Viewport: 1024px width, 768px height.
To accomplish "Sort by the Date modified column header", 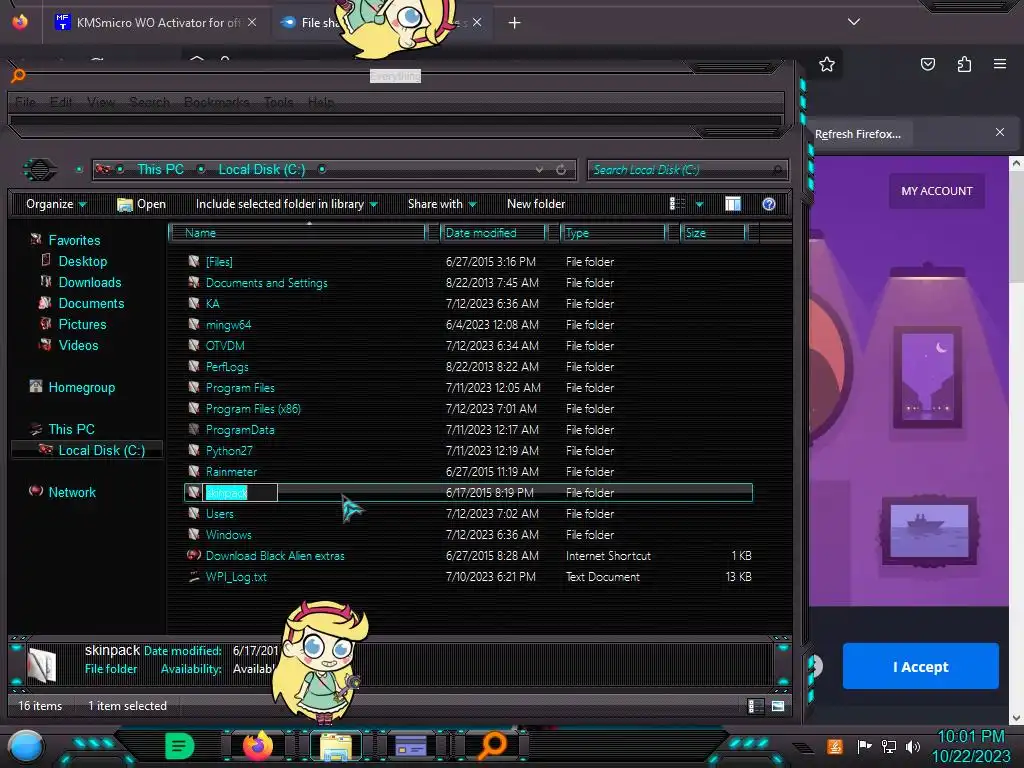I will (x=493, y=232).
